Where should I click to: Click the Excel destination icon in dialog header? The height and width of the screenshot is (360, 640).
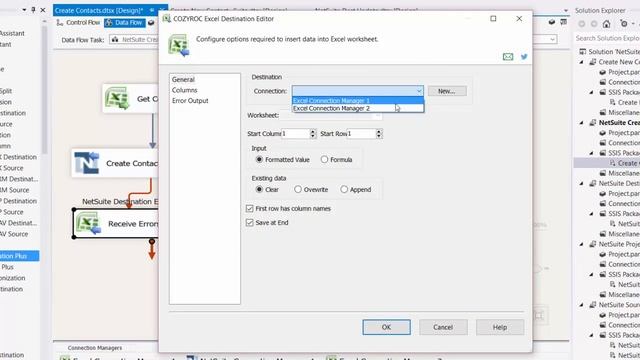[179, 45]
